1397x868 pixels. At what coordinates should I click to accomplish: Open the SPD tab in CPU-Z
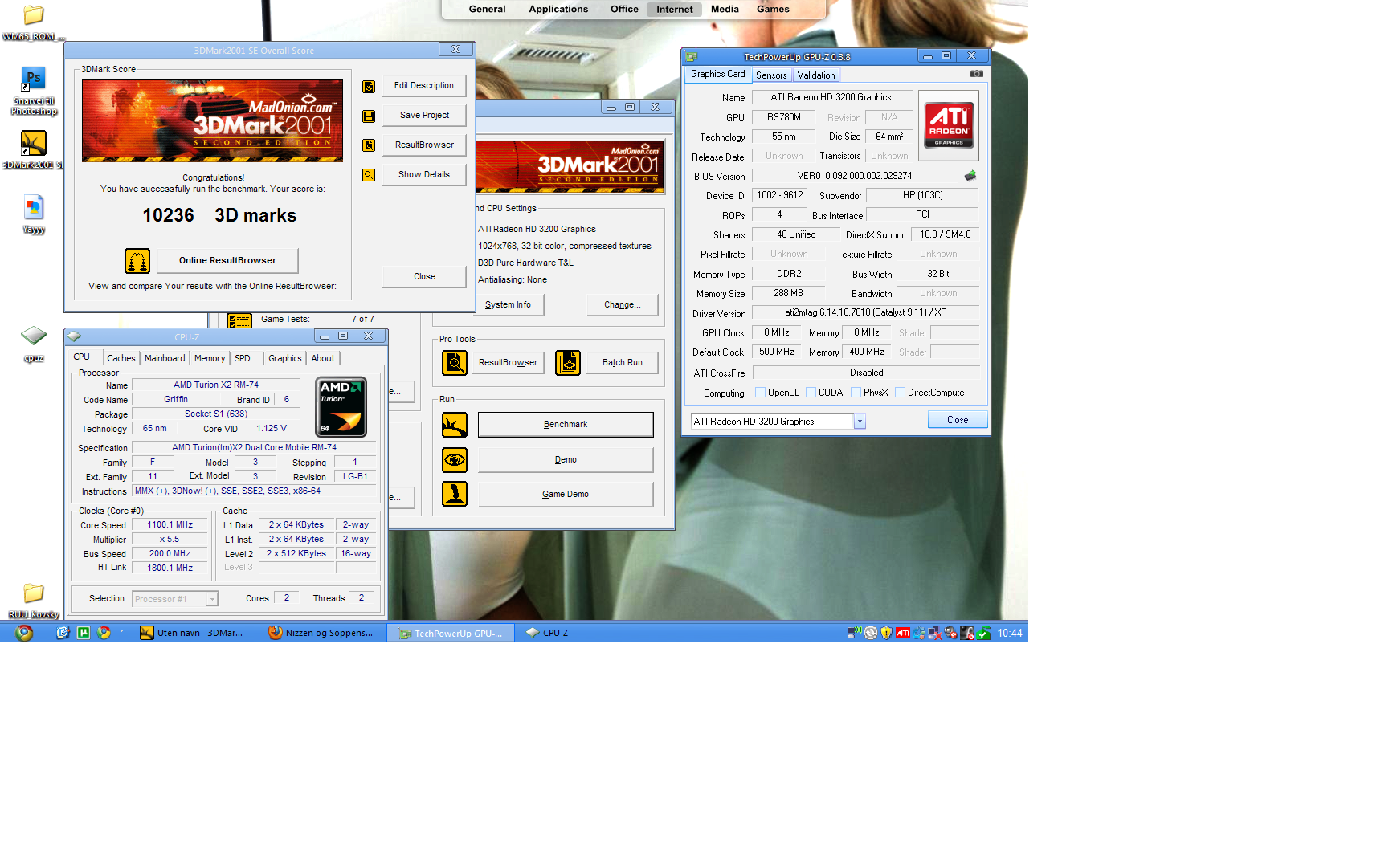point(243,358)
